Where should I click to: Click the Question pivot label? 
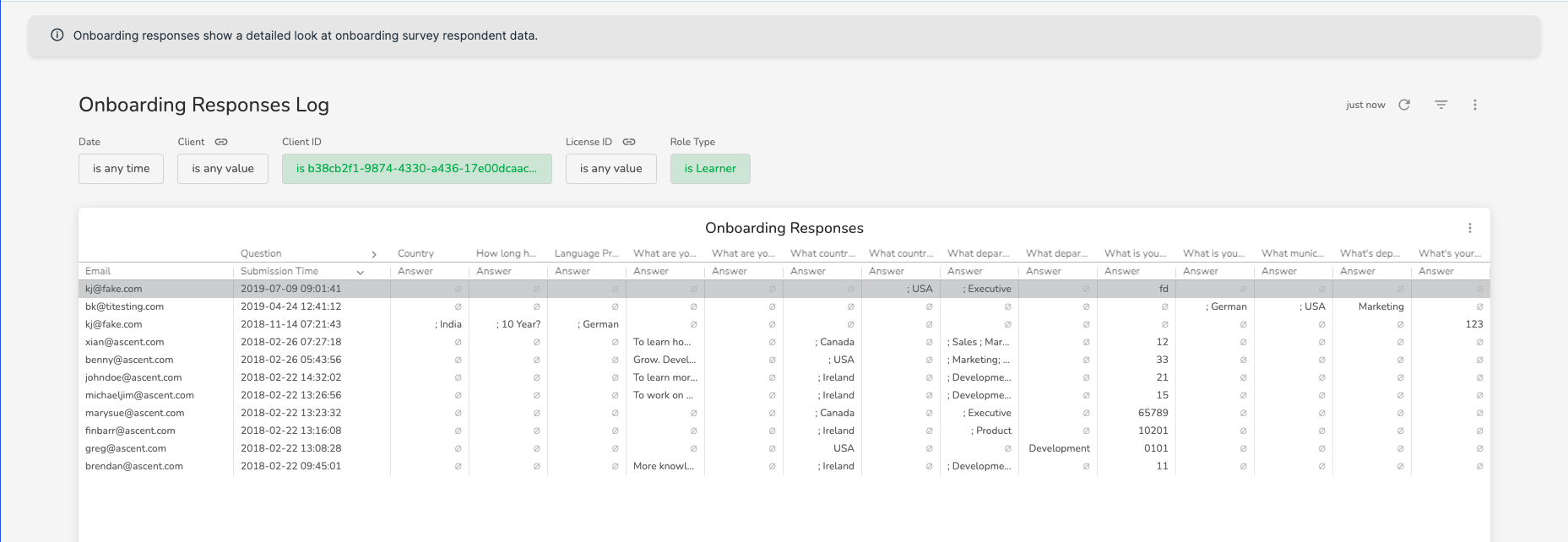261,253
